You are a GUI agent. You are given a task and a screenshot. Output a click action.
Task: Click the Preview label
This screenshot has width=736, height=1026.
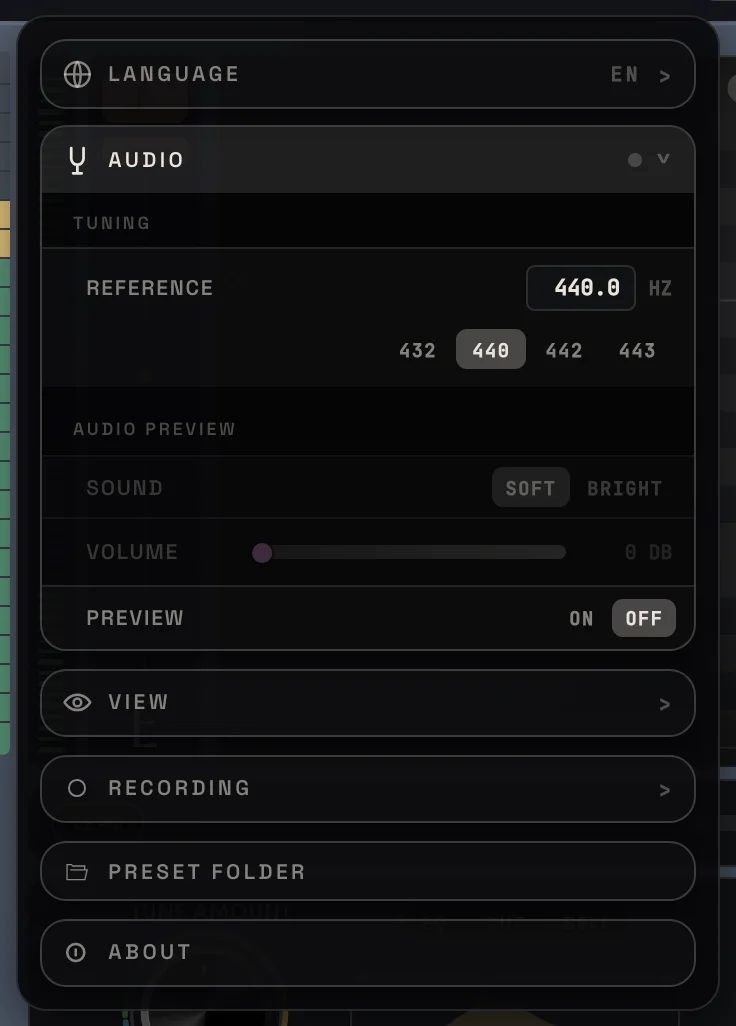tap(135, 618)
